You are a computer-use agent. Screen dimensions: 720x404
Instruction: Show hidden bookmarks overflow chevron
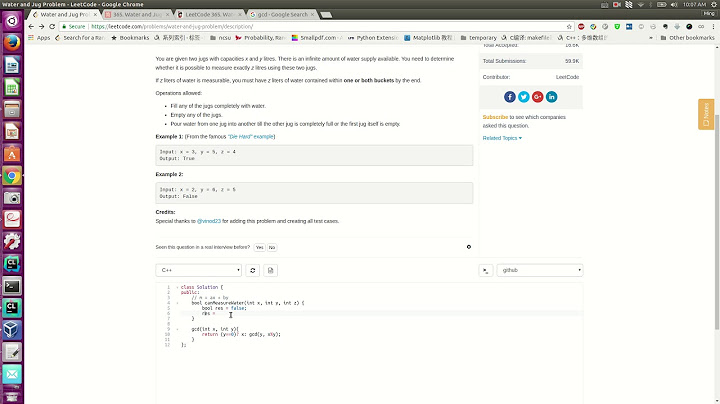(651, 38)
